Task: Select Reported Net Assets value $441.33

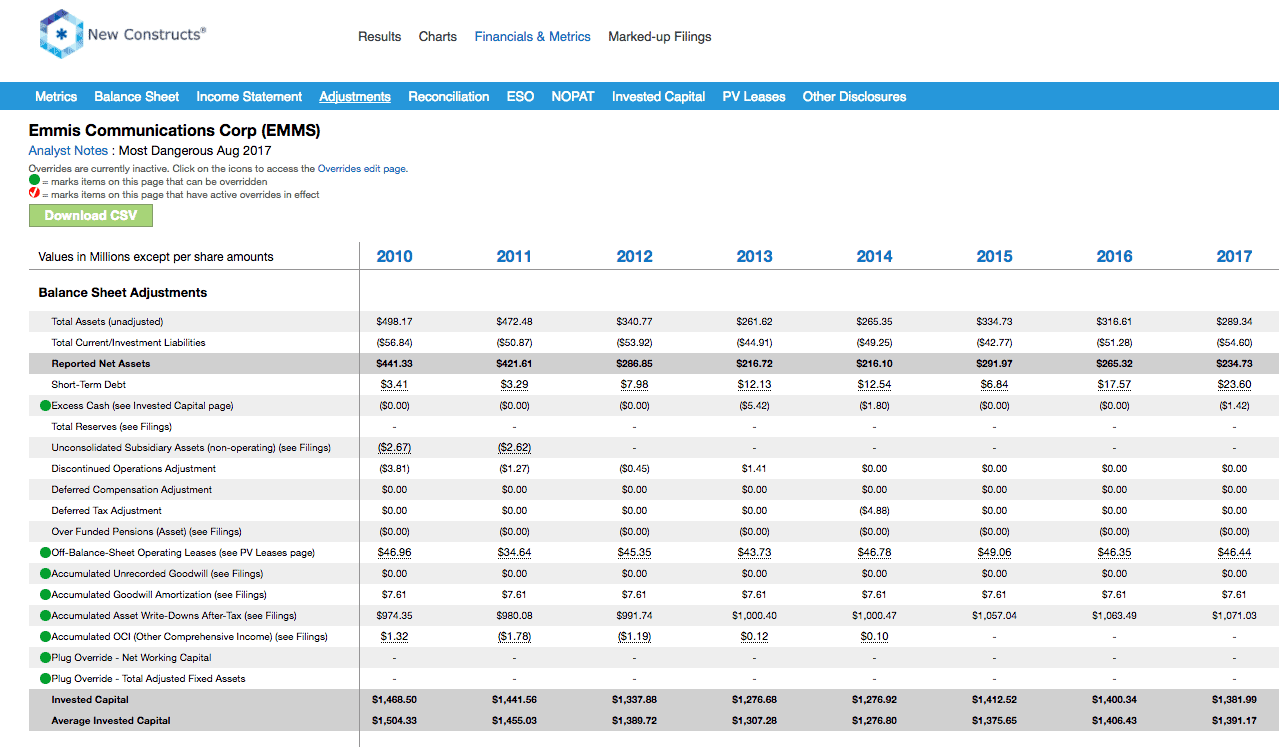Action: [394, 364]
